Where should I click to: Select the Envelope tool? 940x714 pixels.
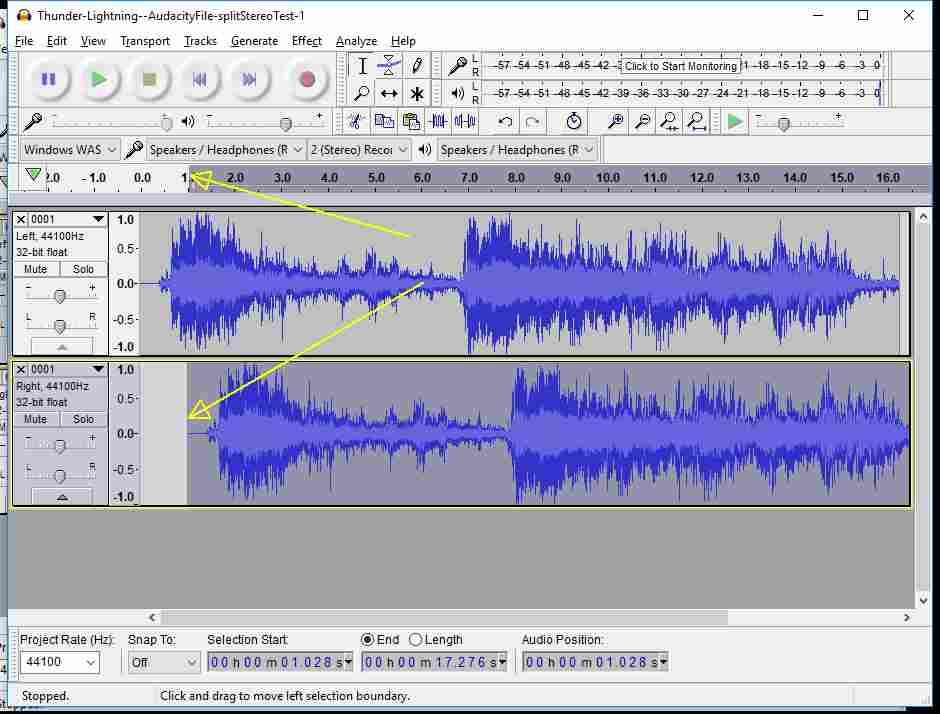pyautogui.click(x=389, y=66)
